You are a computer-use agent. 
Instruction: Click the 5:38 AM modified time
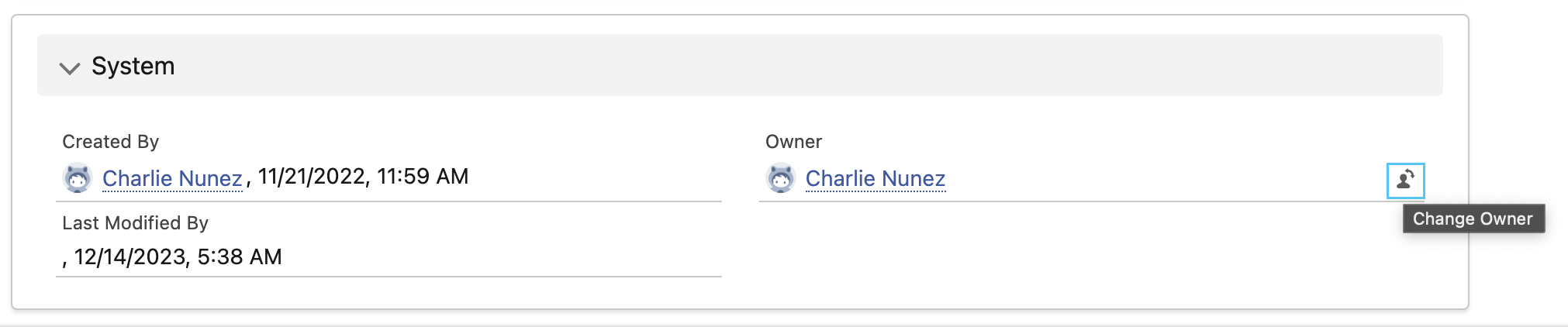click(x=240, y=257)
